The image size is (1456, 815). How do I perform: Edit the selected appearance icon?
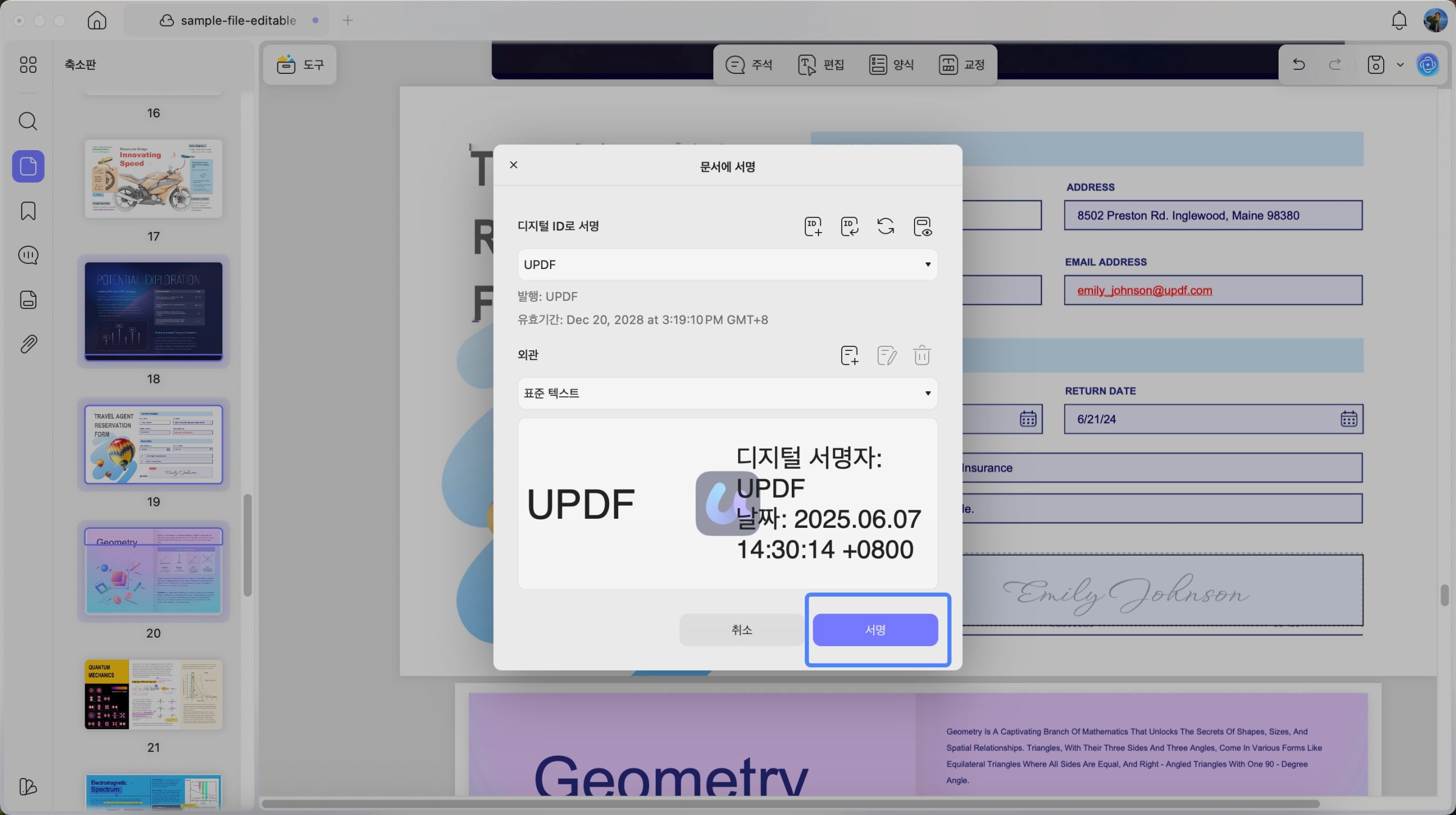pyautogui.click(x=887, y=355)
